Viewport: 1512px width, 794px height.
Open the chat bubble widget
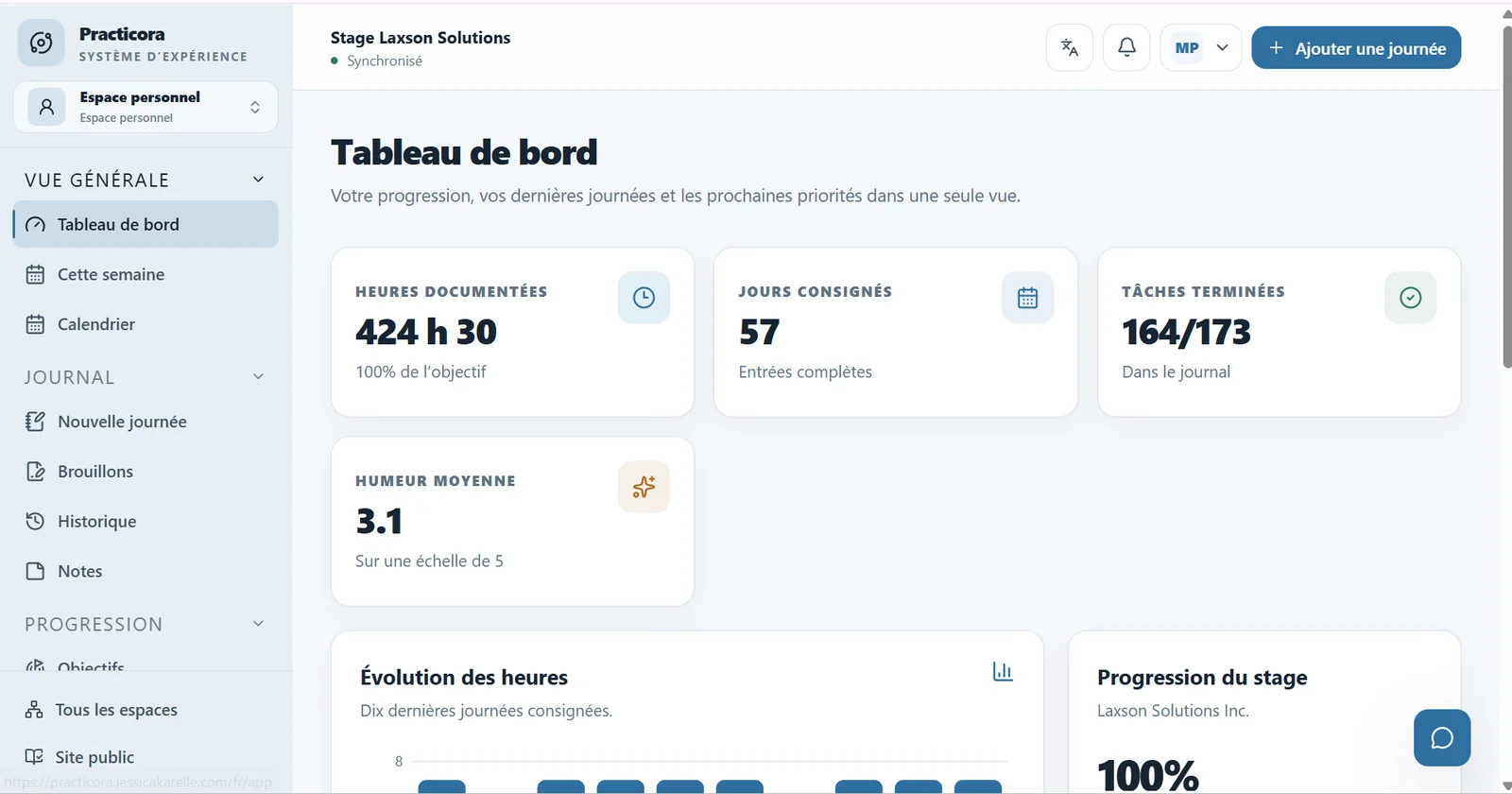(1442, 737)
